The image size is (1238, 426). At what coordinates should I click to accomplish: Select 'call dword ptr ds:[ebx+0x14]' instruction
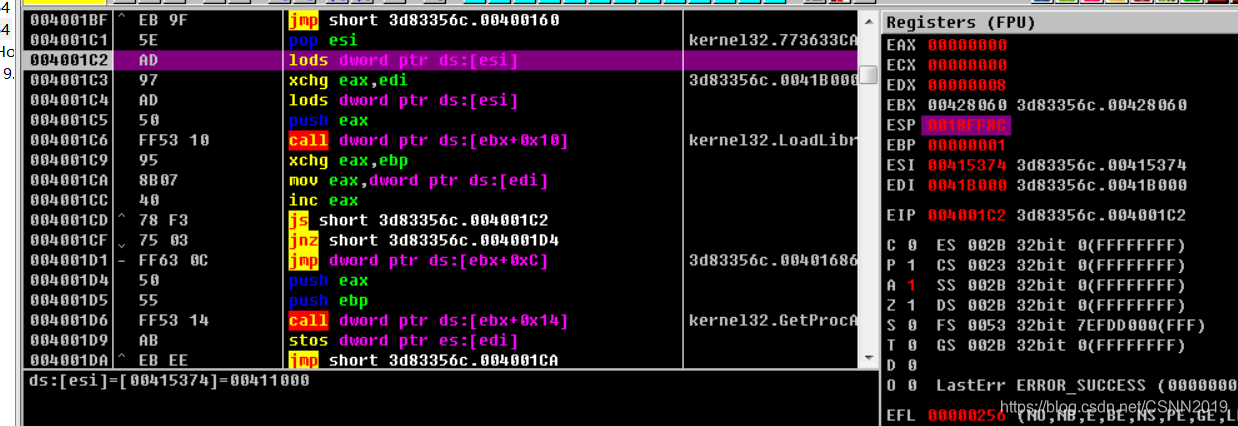tap(428, 320)
